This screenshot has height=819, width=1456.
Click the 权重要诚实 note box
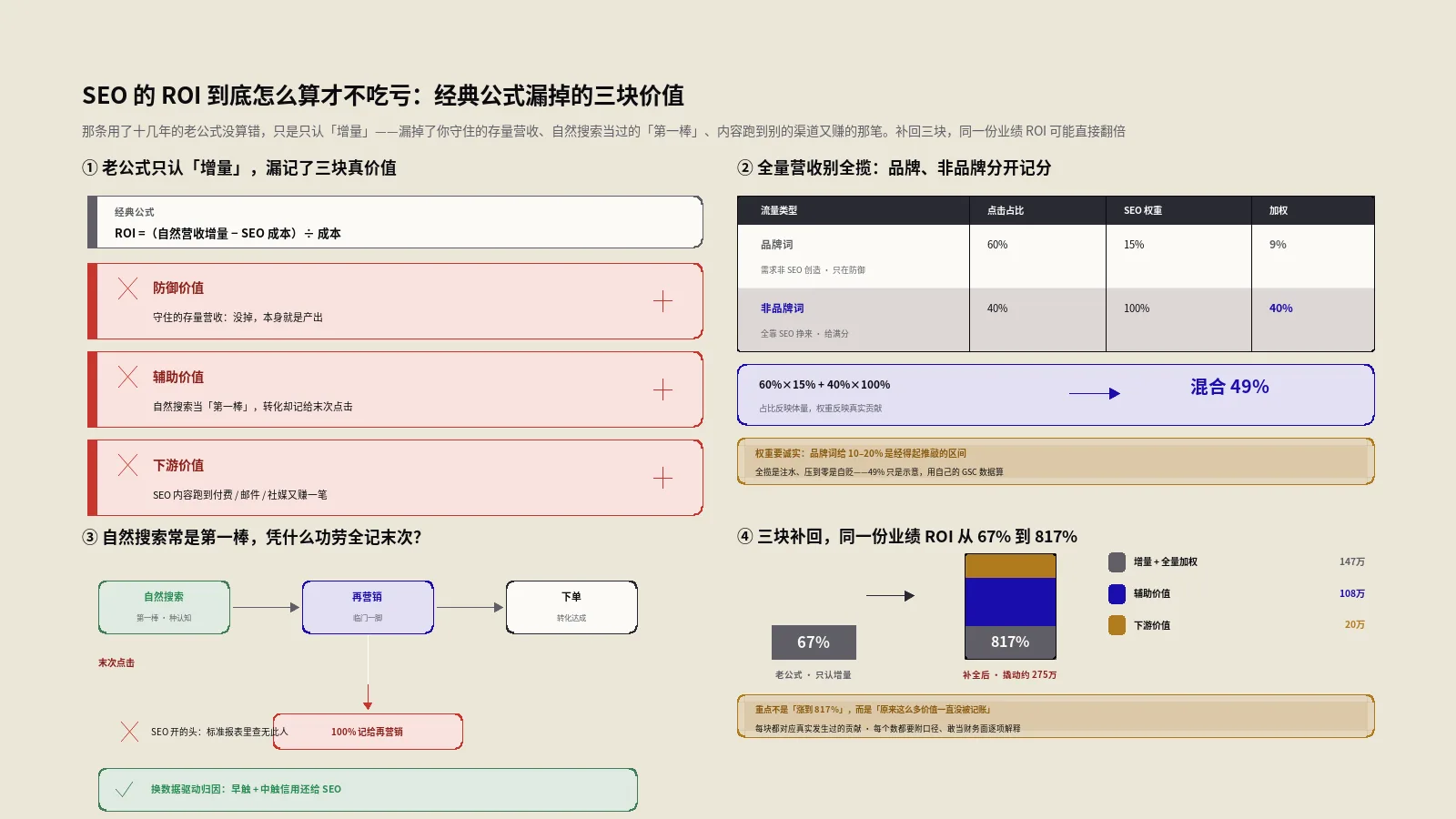click(x=1056, y=461)
